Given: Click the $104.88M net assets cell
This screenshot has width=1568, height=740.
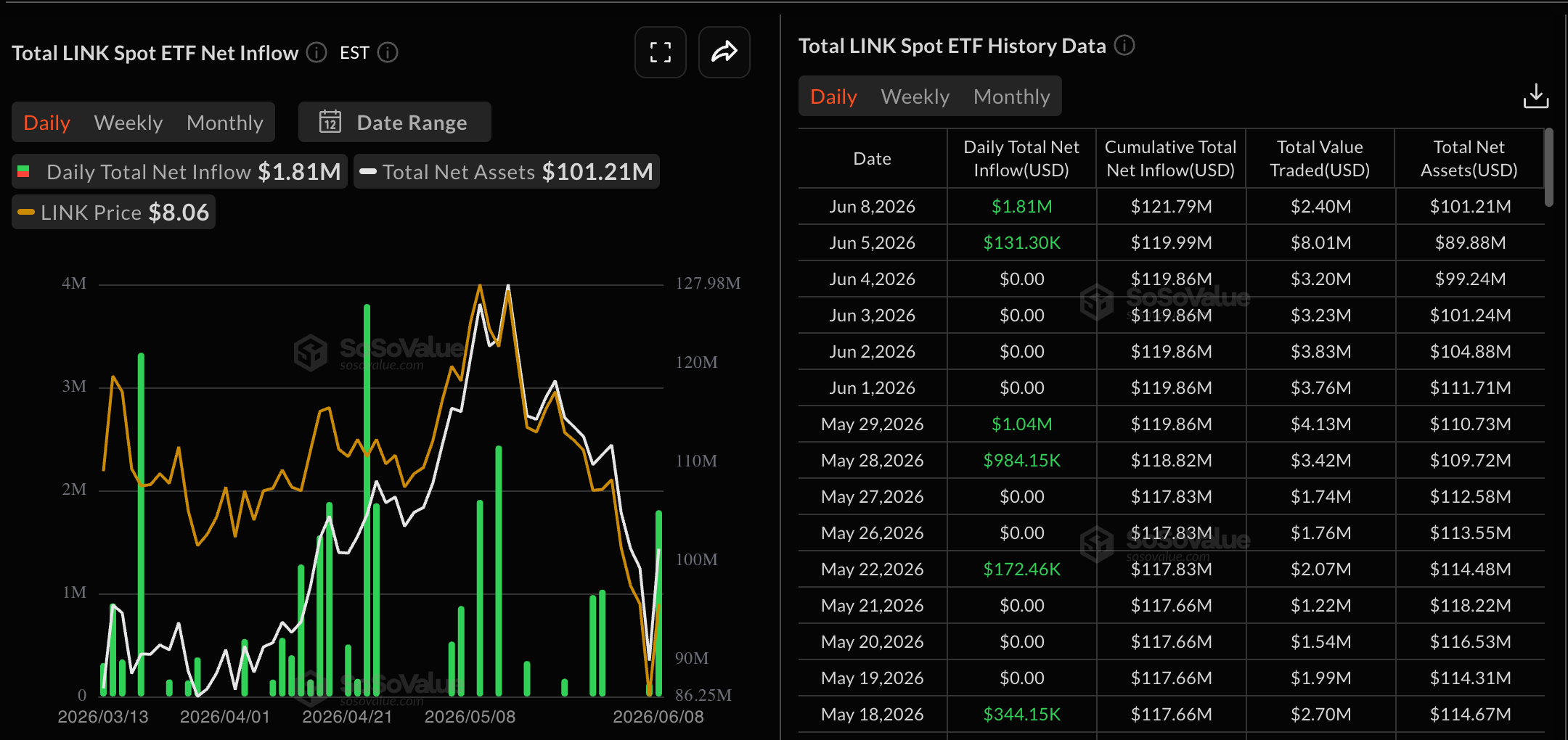Looking at the screenshot, I should click(1471, 351).
